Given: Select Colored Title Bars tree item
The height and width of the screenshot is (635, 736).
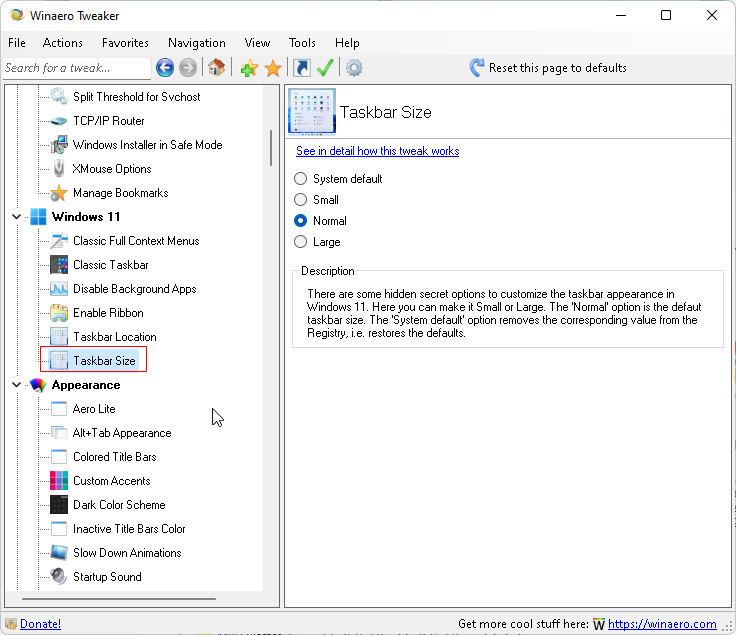Looking at the screenshot, I should point(115,457).
